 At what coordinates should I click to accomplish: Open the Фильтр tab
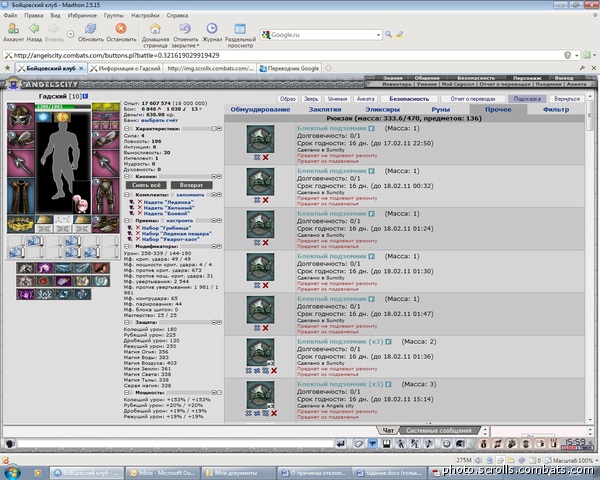tap(556, 109)
